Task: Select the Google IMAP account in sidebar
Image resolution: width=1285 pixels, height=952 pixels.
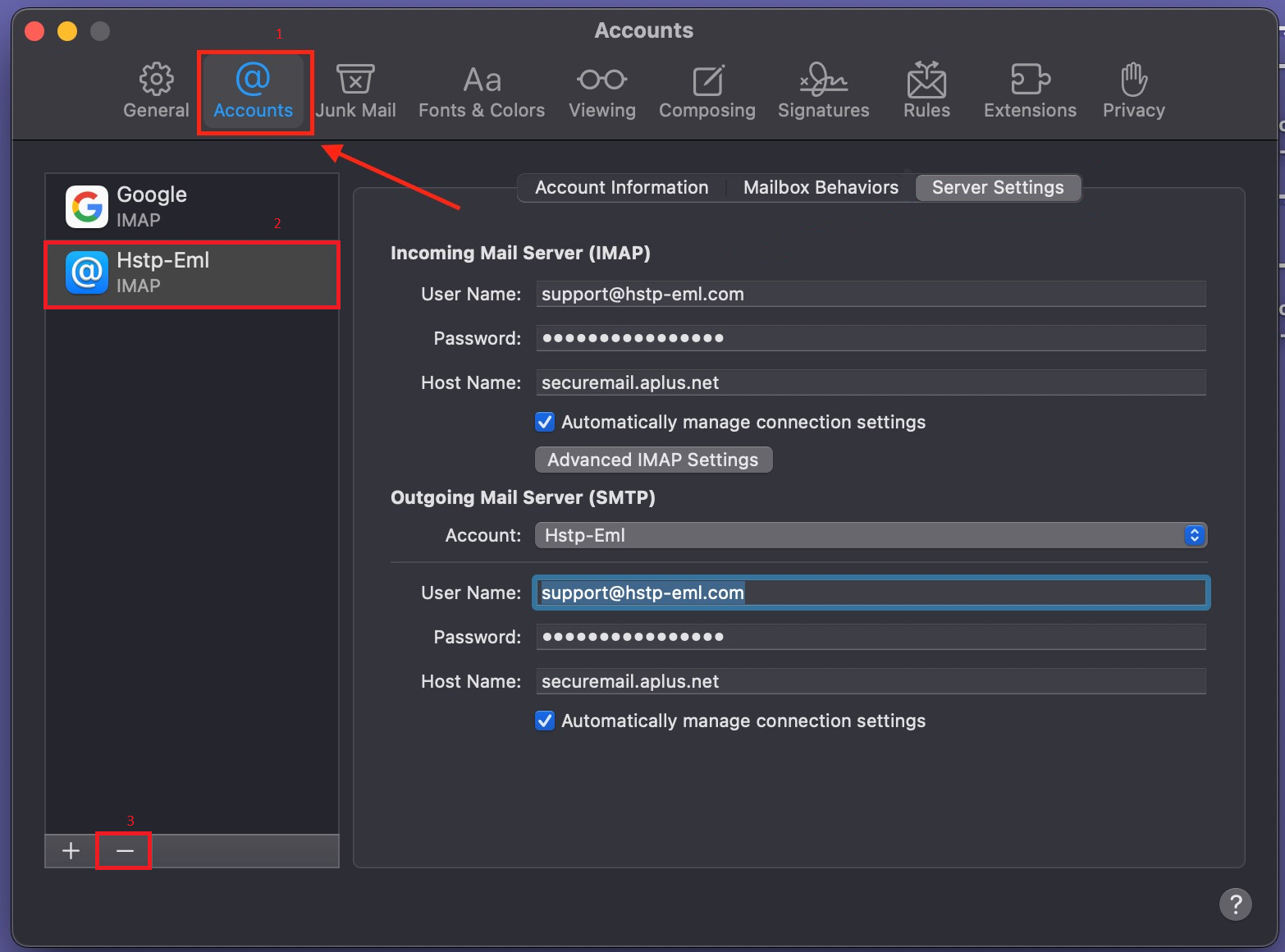Action: pyautogui.click(x=191, y=207)
